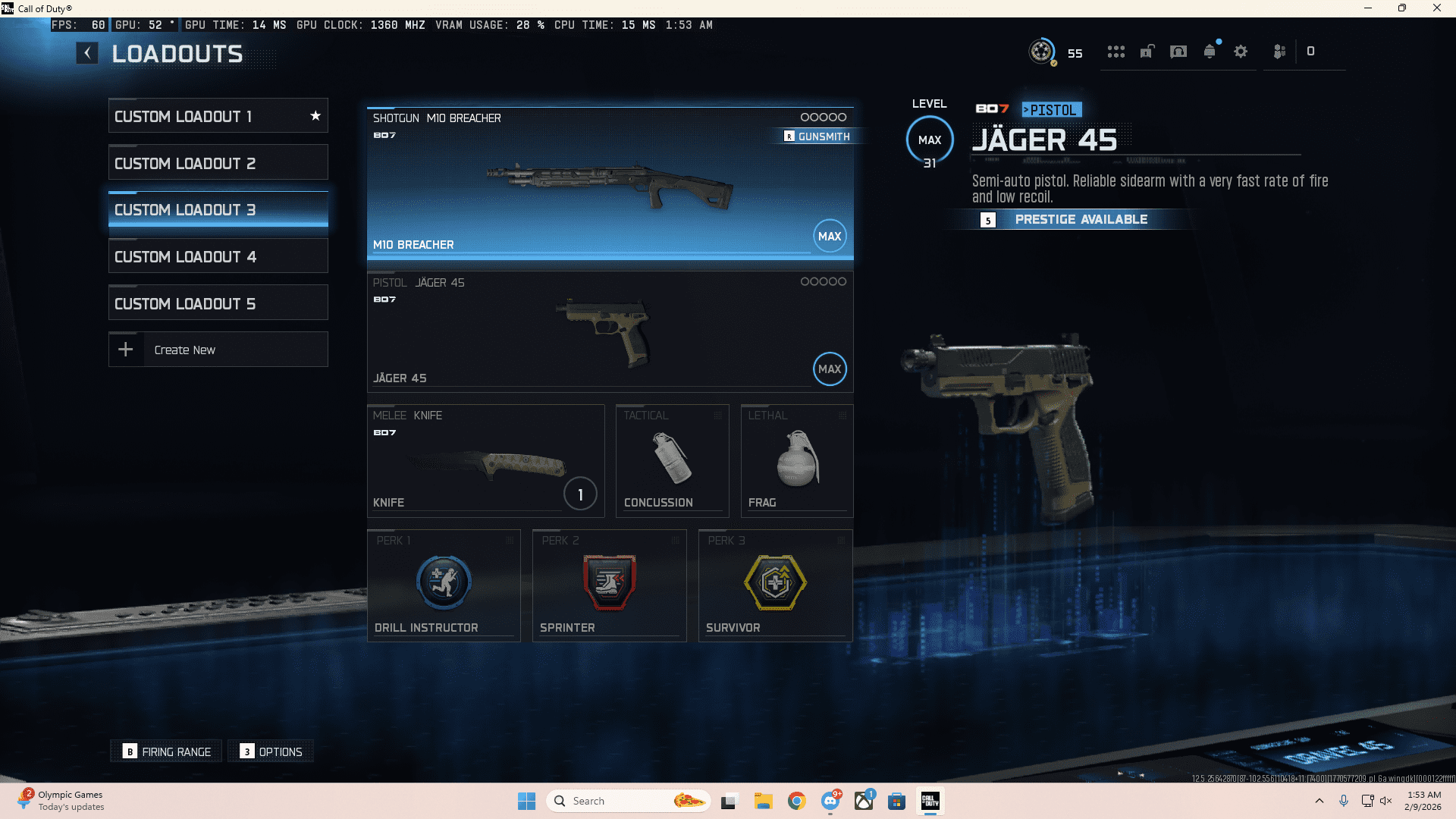Click the favorite star on Custom Loadout 1

pyautogui.click(x=315, y=116)
